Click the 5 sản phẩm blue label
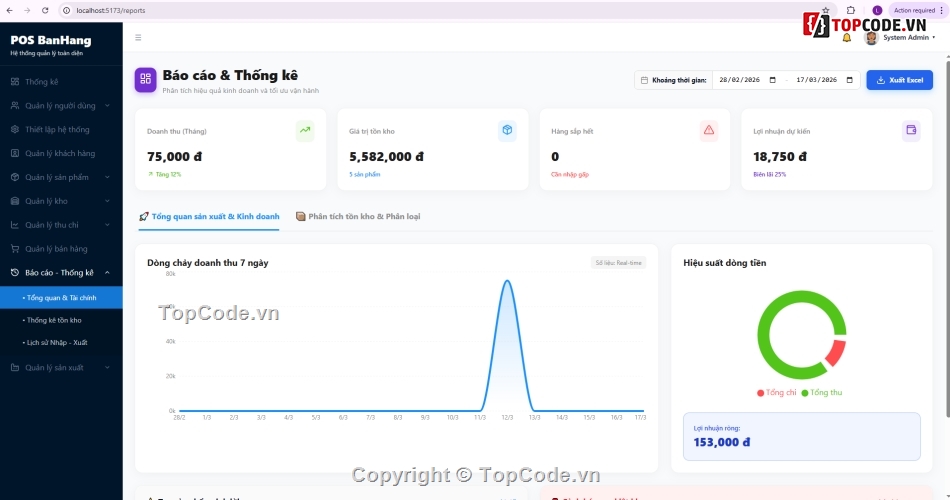This screenshot has width=950, height=500. (365, 175)
